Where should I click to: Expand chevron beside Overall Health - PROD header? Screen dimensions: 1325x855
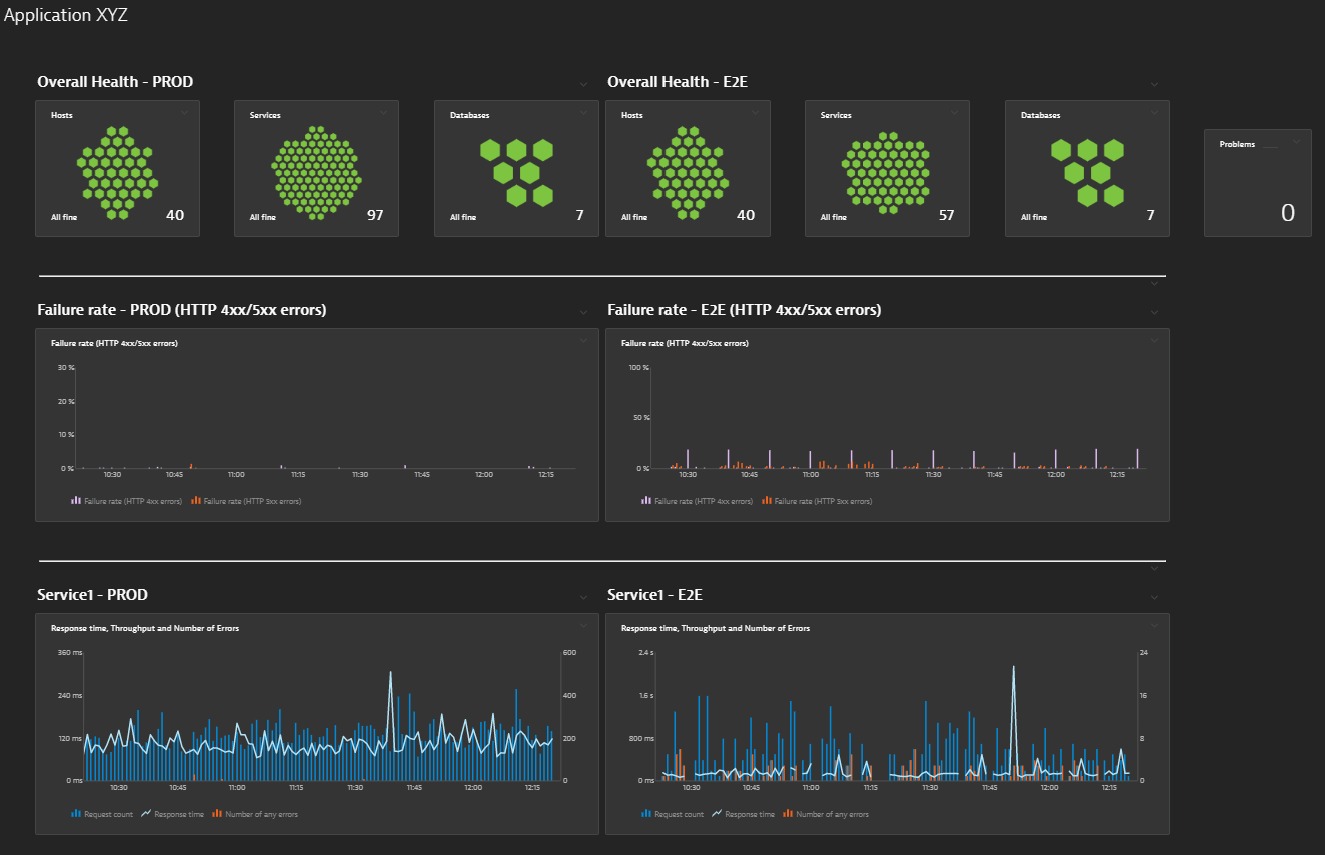(583, 85)
